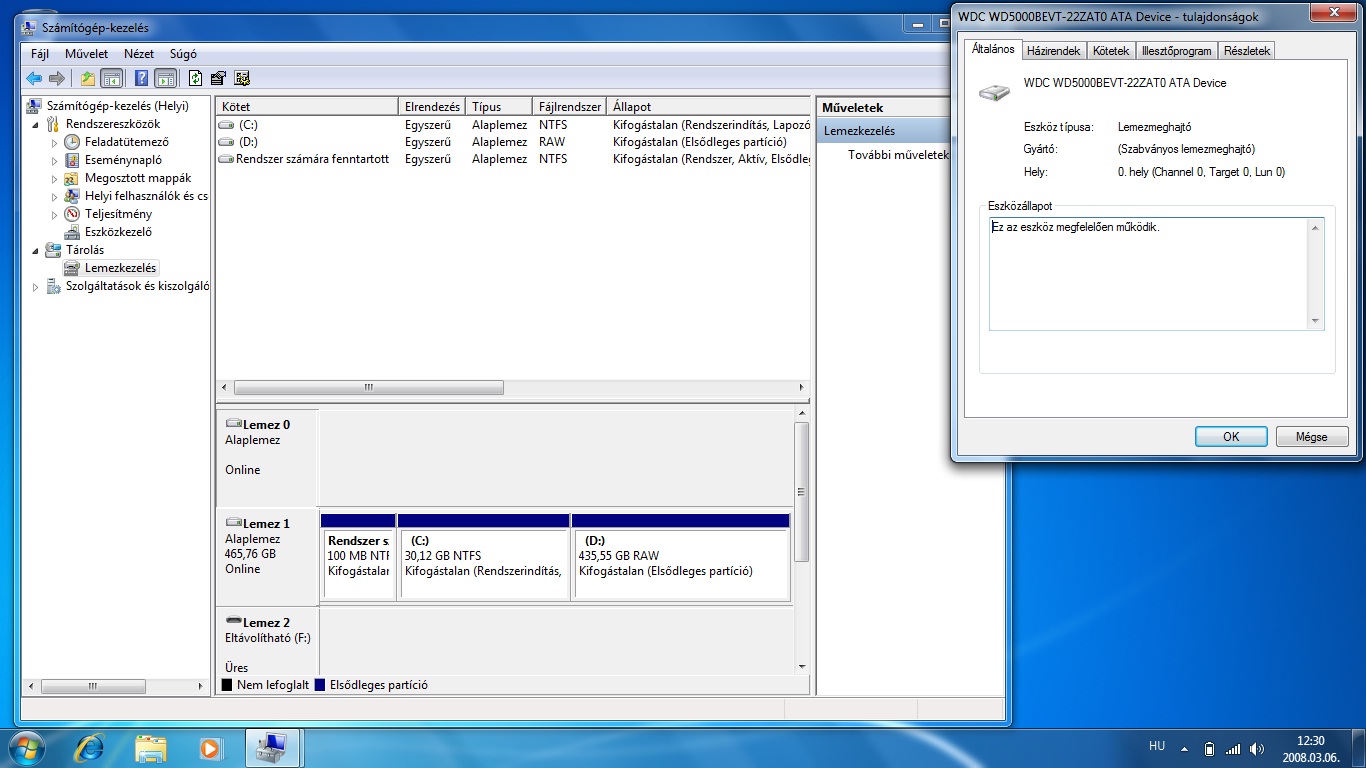Sort by the Állapot column header
This screenshot has height=768, width=1366.
click(x=708, y=106)
